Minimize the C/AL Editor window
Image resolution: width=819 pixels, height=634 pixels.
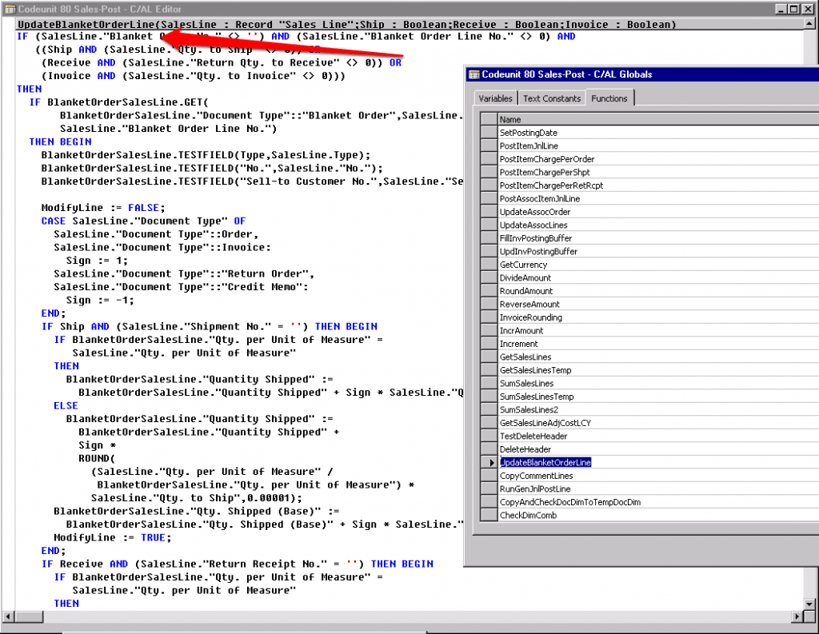tap(780, 9)
